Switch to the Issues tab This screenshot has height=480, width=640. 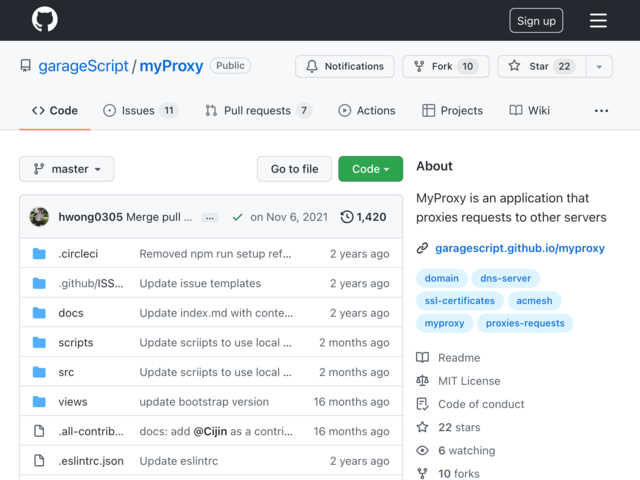click(141, 111)
